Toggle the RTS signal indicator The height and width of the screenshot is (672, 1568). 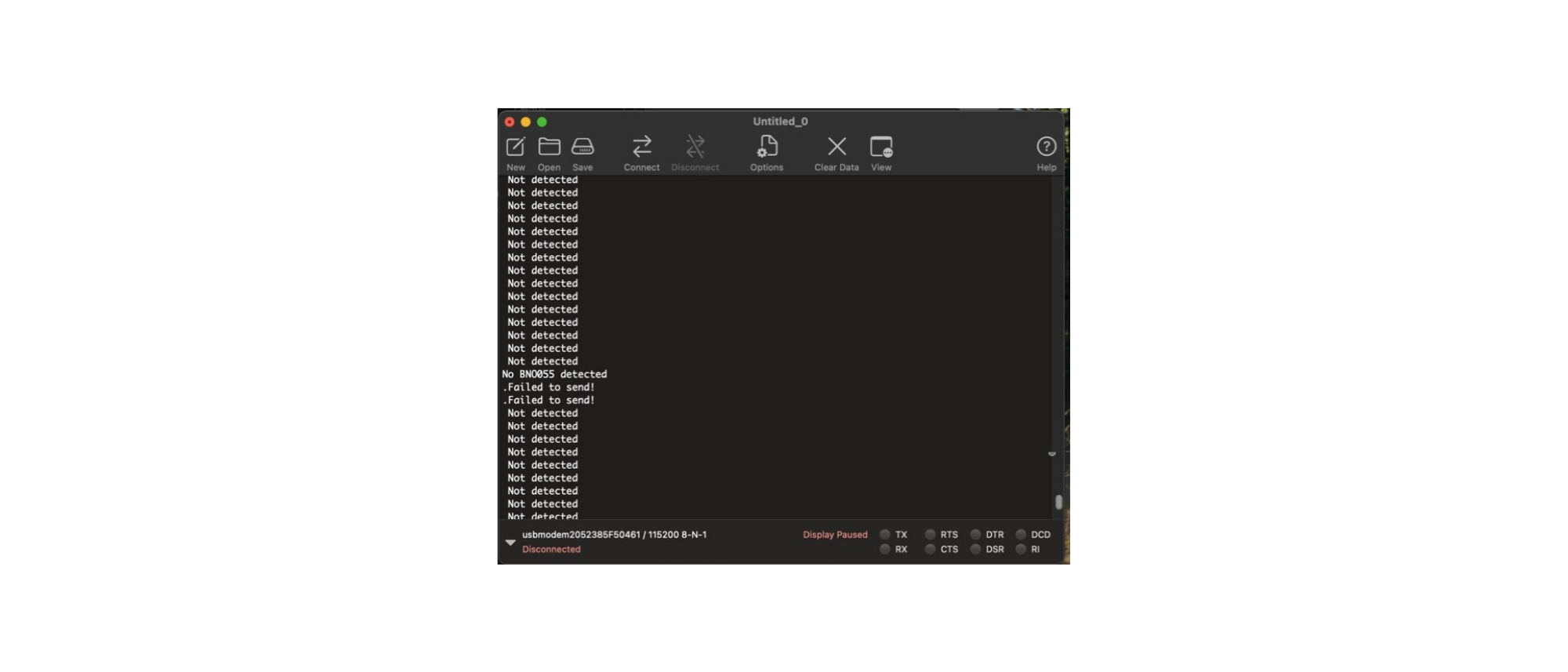tap(930, 535)
